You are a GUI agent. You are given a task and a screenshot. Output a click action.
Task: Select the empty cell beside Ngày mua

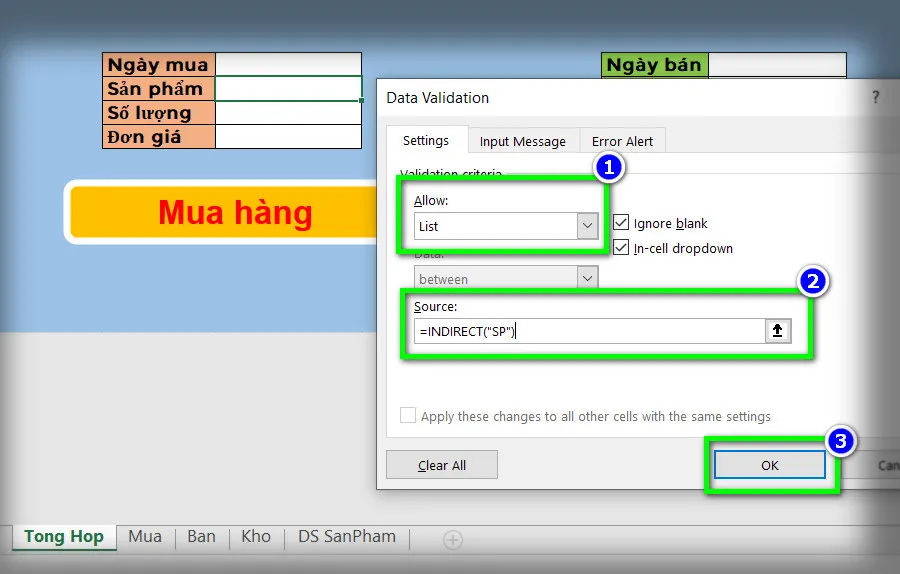288,65
